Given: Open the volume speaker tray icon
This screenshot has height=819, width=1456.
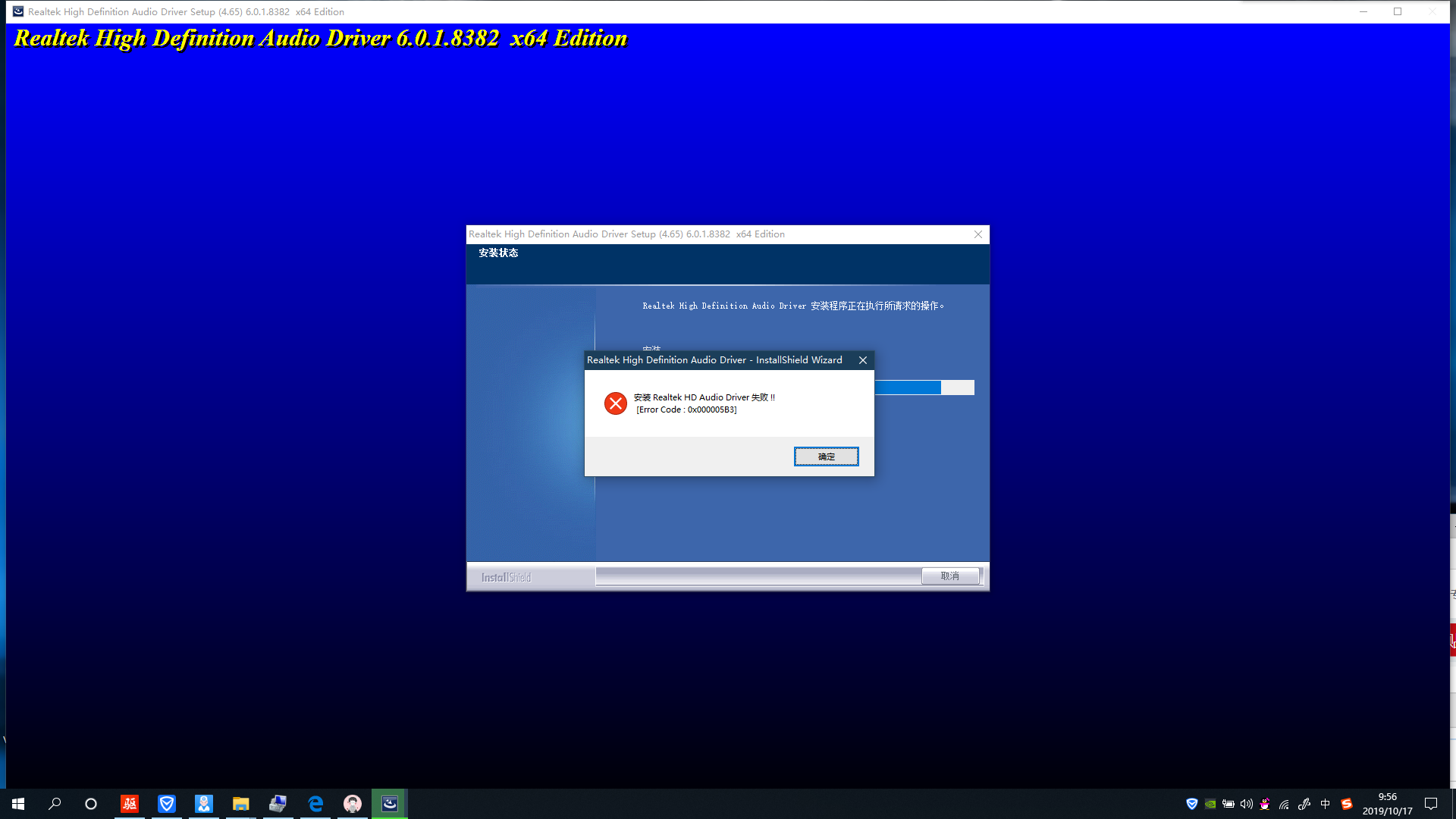Looking at the screenshot, I should 1247,804.
